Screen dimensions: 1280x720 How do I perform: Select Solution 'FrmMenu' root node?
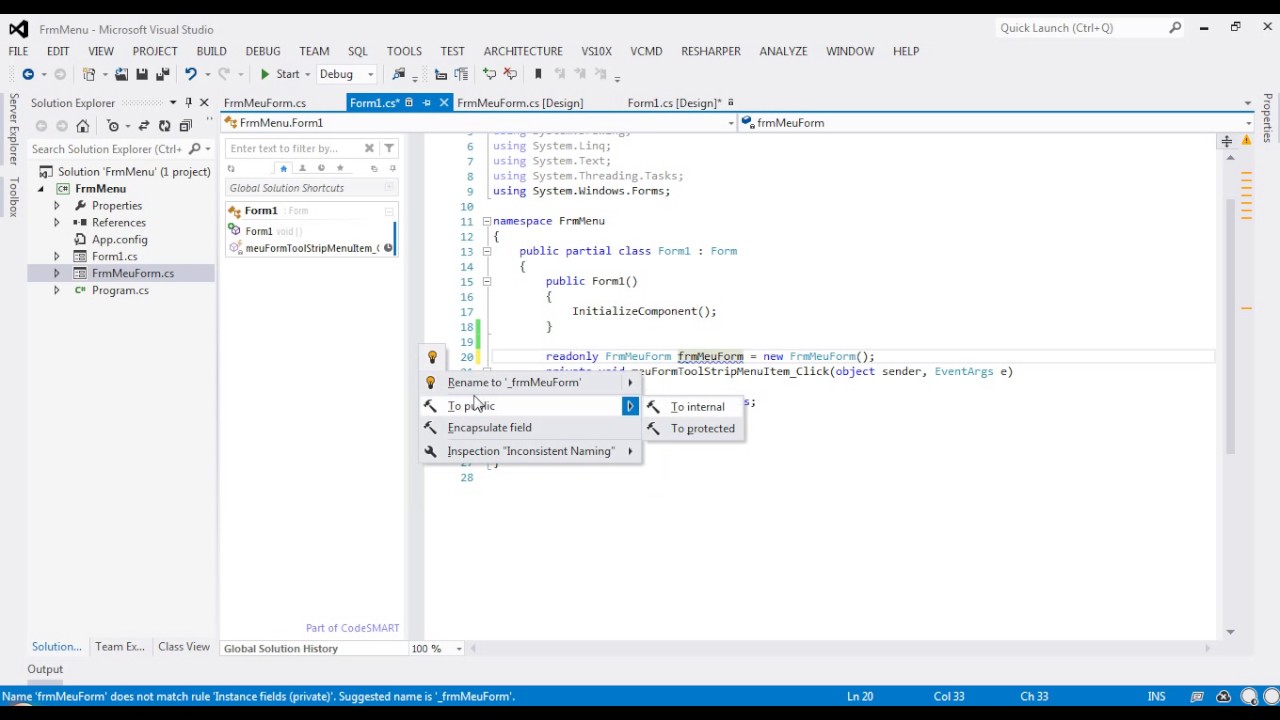pos(134,172)
